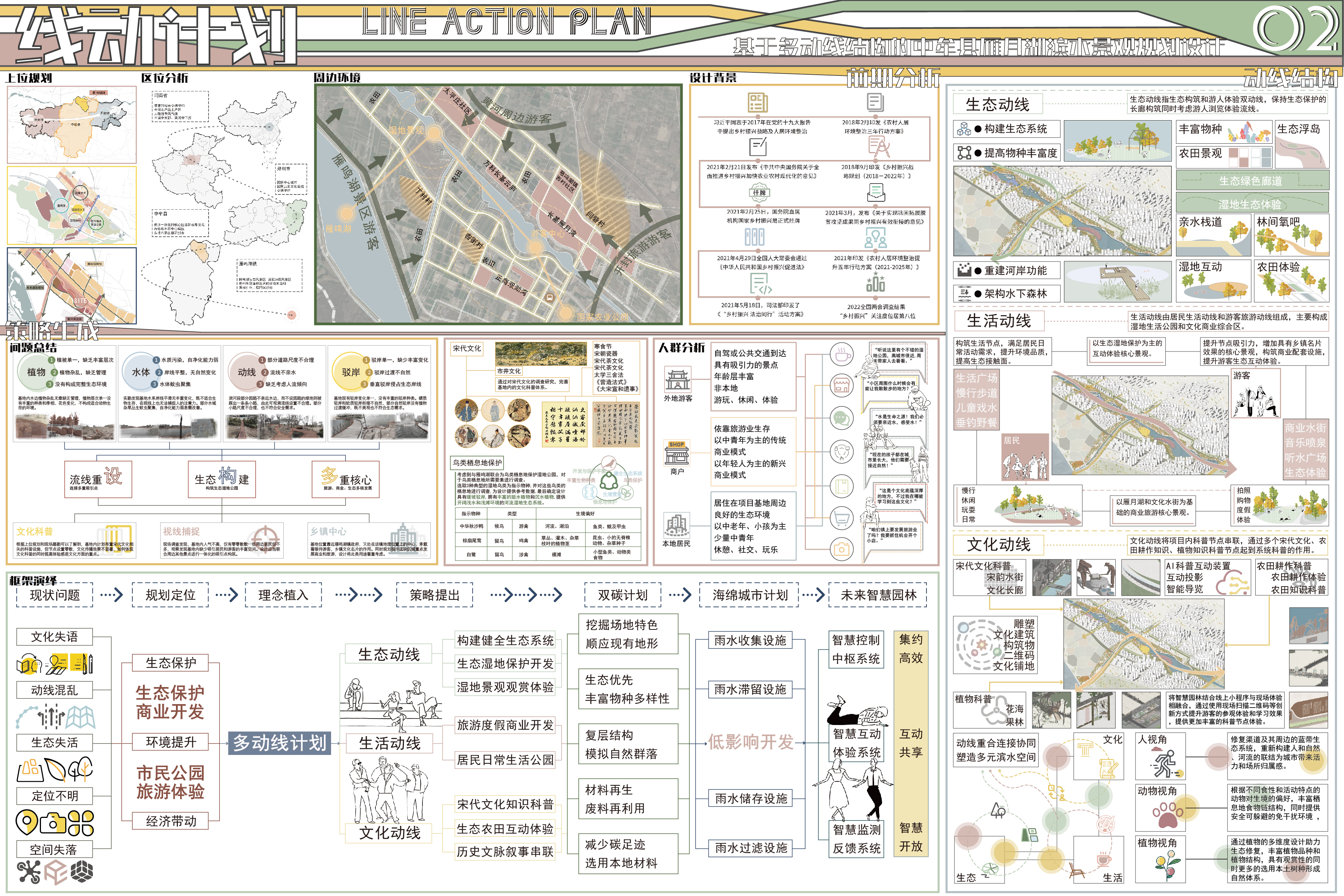Click the bar chart icon above 2022全国两会
Image resolution: width=1344 pixels, height=896 pixels.
pos(875,282)
